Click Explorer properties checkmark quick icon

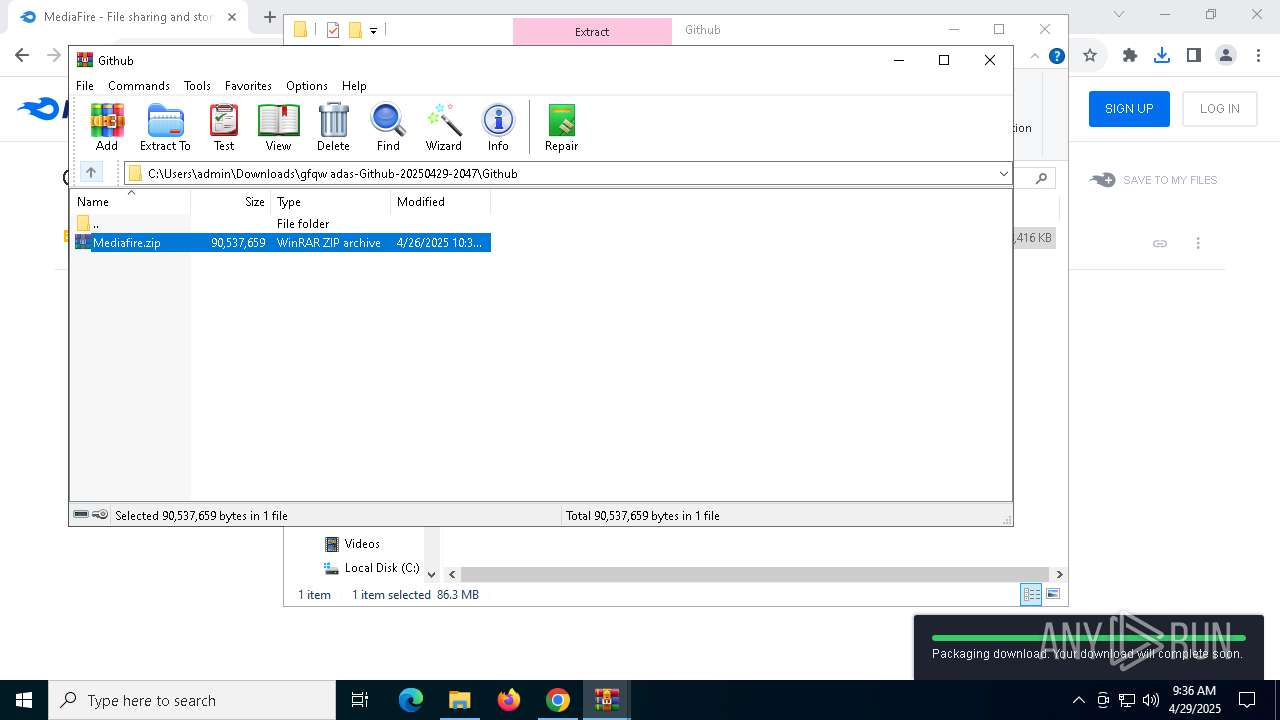click(333, 30)
